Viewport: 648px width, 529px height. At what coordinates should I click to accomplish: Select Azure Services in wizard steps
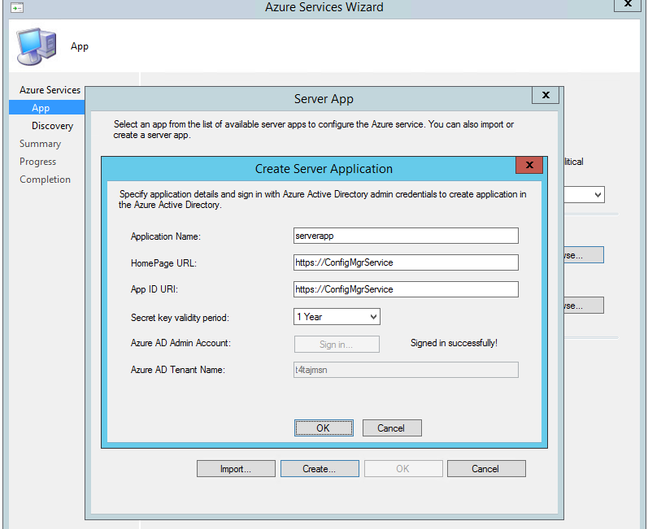coord(50,90)
